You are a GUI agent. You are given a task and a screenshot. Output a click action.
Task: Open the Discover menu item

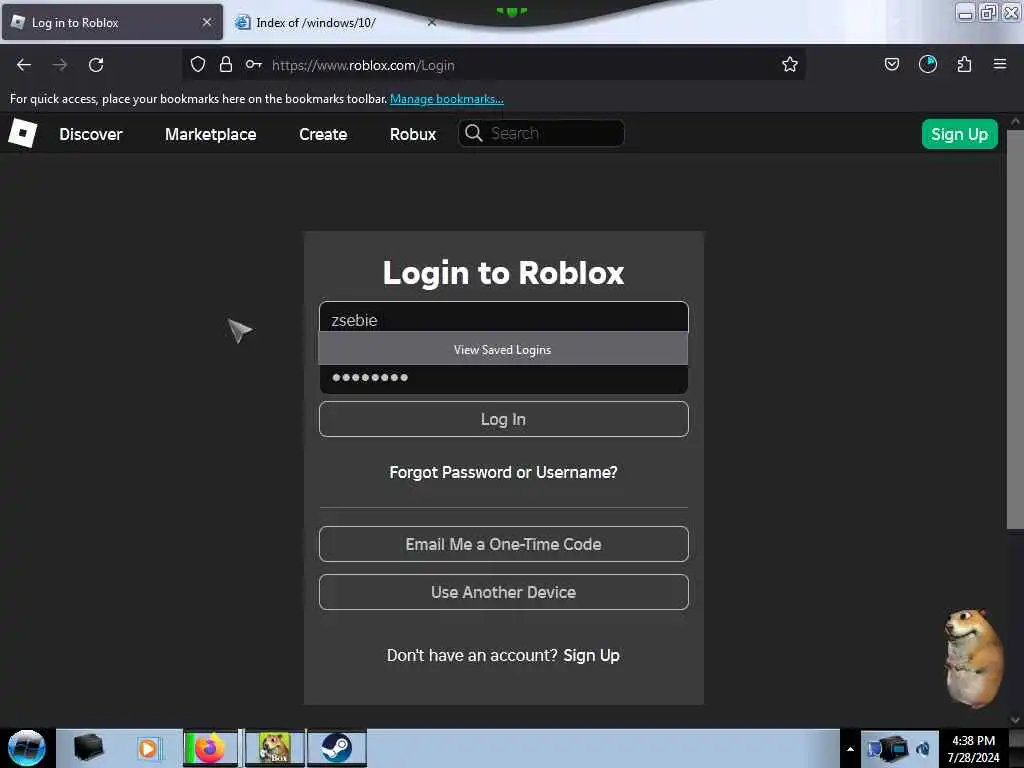[x=91, y=134]
